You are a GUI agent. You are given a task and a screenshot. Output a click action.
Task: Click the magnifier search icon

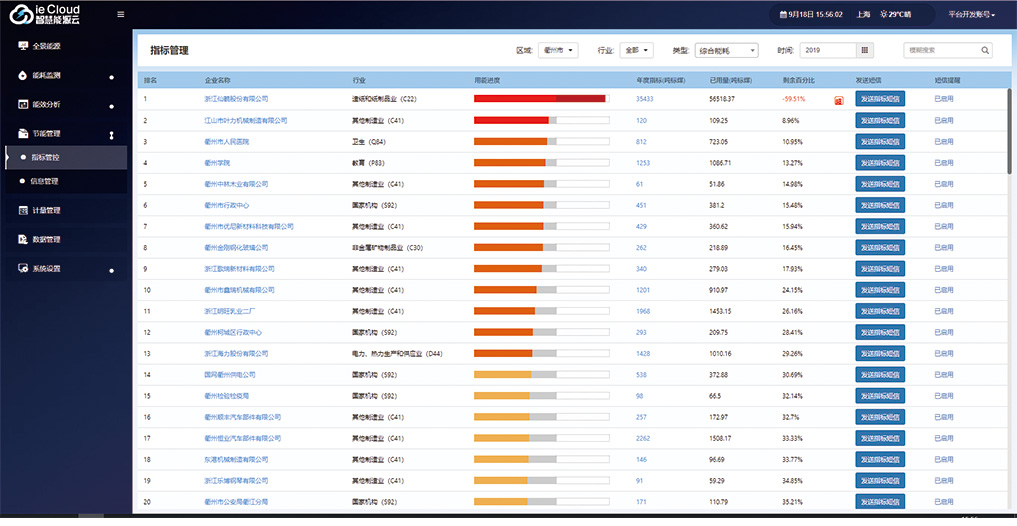click(x=985, y=50)
